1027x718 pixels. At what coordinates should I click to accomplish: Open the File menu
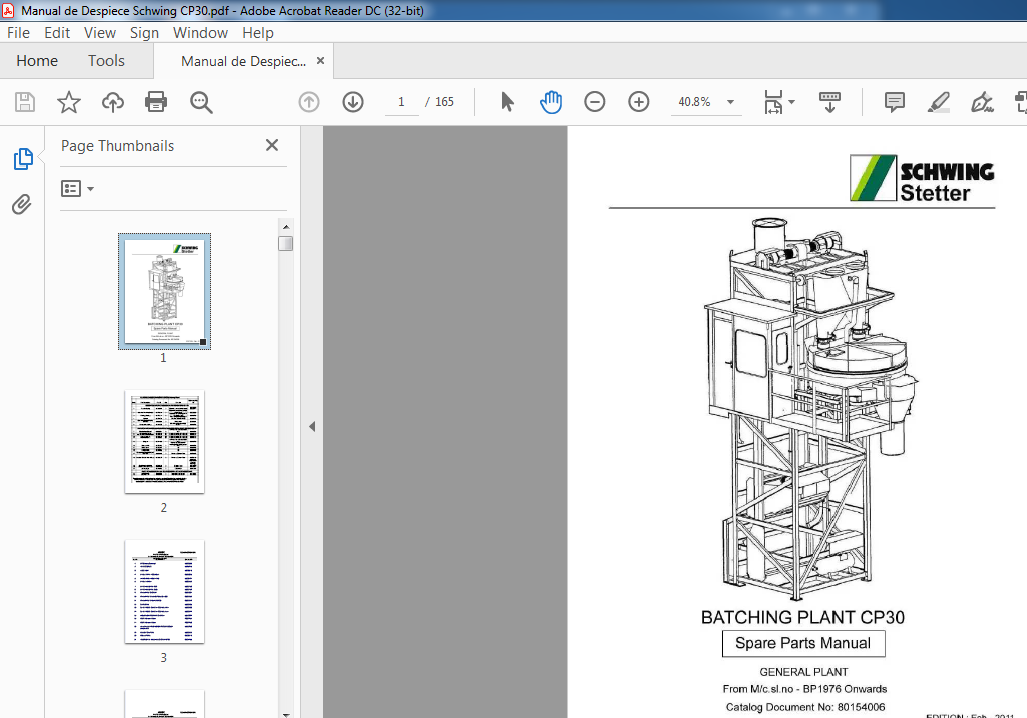click(18, 33)
